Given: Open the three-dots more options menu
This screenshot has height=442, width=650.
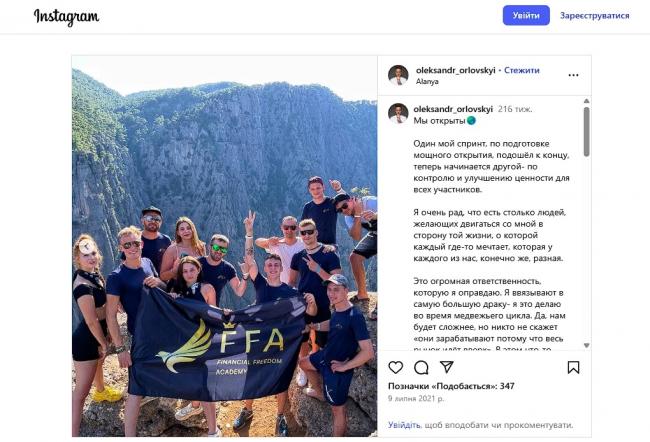Looking at the screenshot, I should point(573,75).
